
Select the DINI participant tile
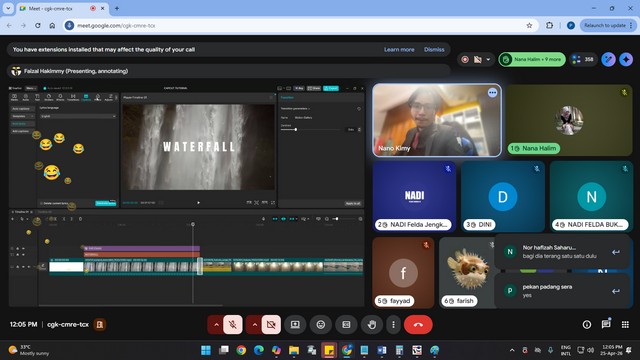tap(503, 196)
